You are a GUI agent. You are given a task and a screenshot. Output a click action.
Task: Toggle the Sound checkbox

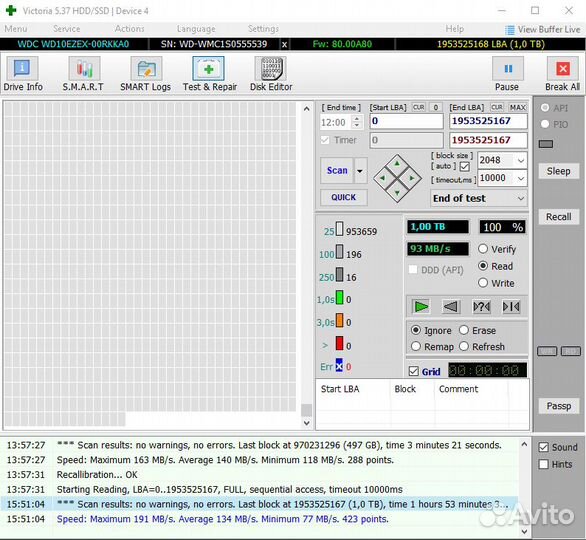(x=544, y=447)
